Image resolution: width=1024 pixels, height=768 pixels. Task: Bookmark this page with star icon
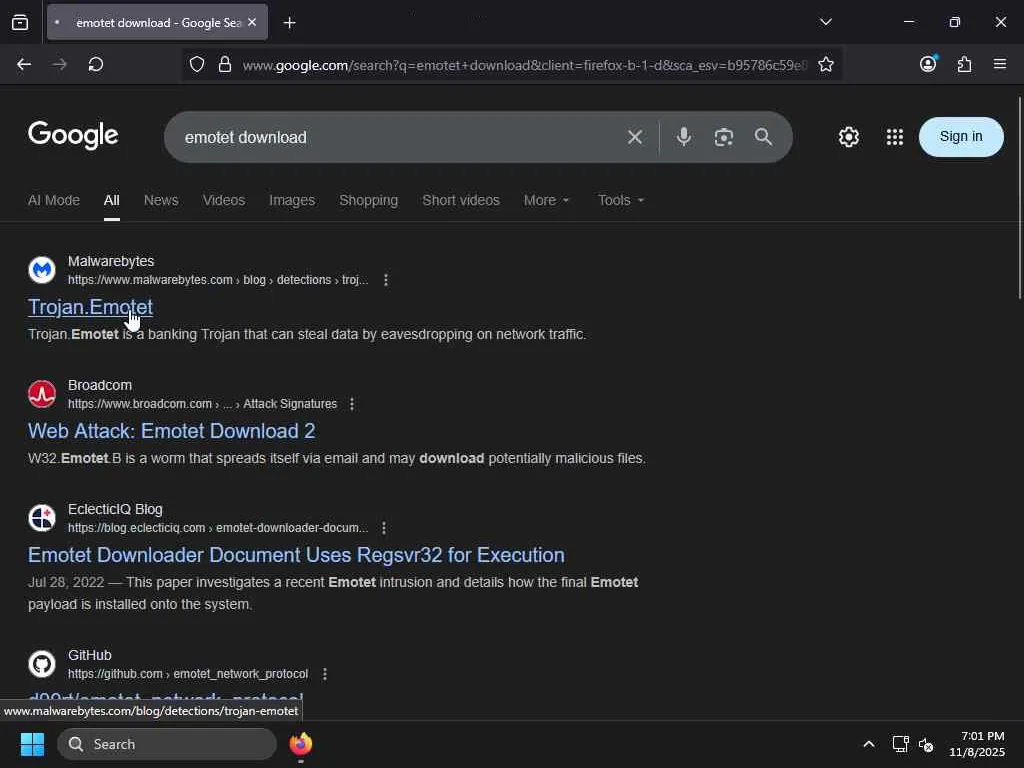coord(825,64)
